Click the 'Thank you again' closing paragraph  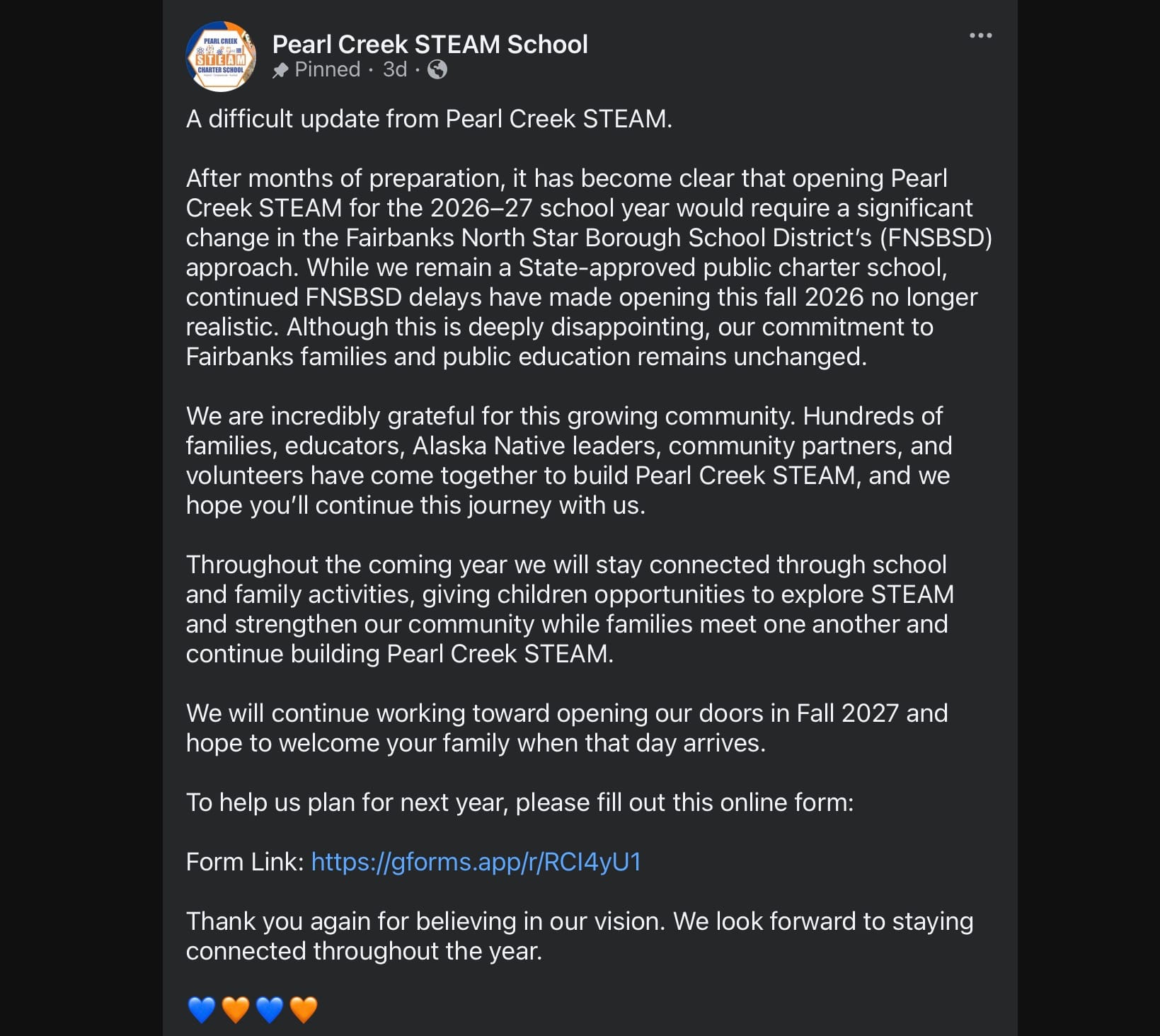(x=580, y=936)
